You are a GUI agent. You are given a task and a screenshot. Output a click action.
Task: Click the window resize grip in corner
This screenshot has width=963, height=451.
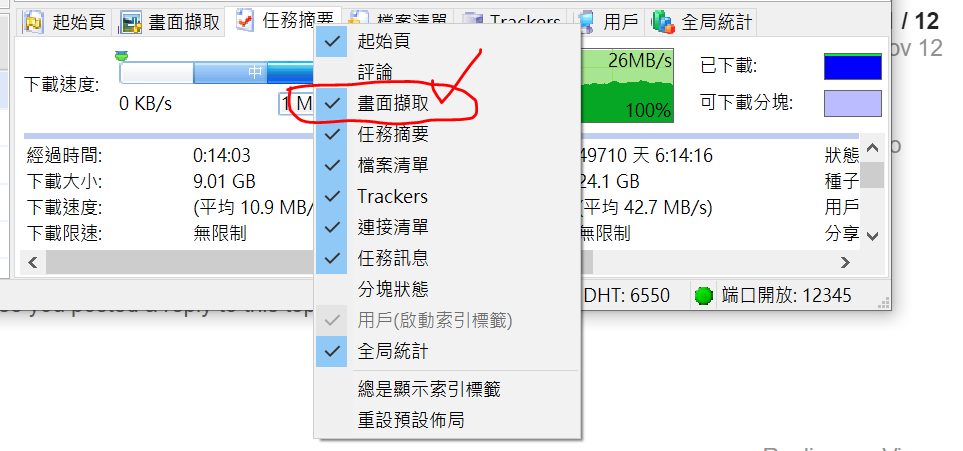[x=883, y=302]
